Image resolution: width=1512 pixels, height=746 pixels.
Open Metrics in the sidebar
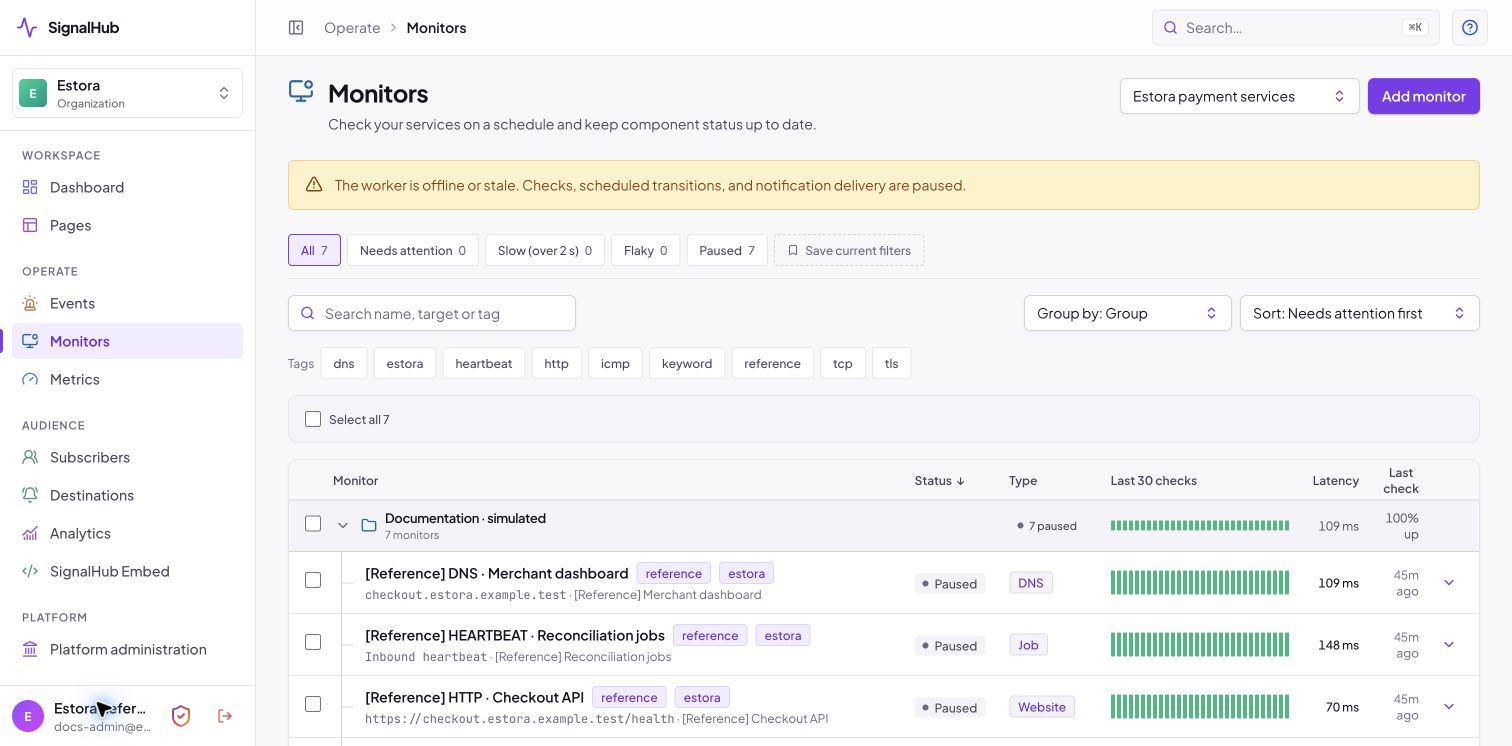[127, 380]
